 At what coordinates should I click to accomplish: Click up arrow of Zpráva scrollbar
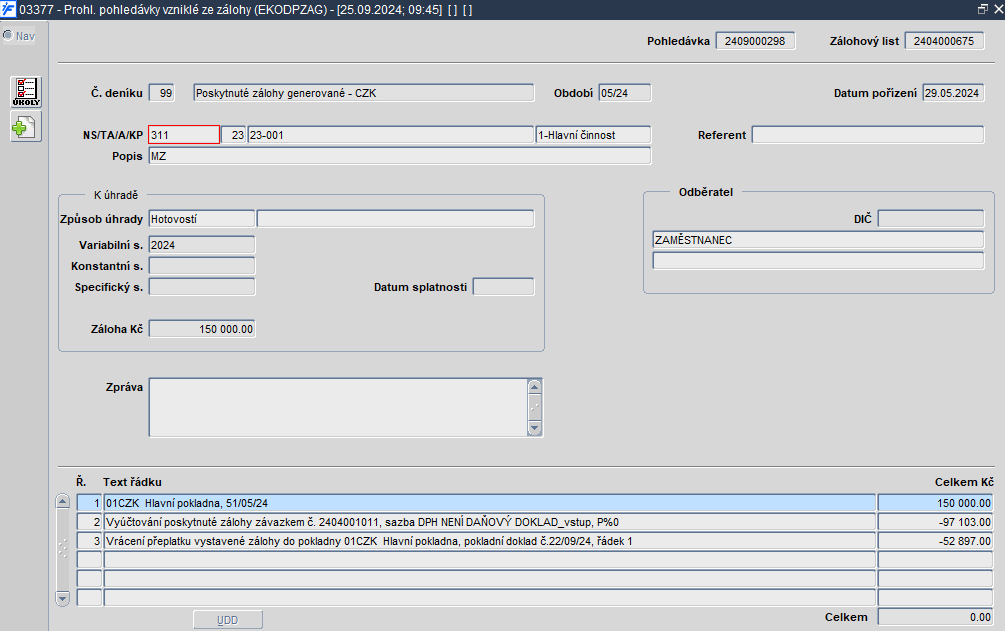pyautogui.click(x=535, y=387)
